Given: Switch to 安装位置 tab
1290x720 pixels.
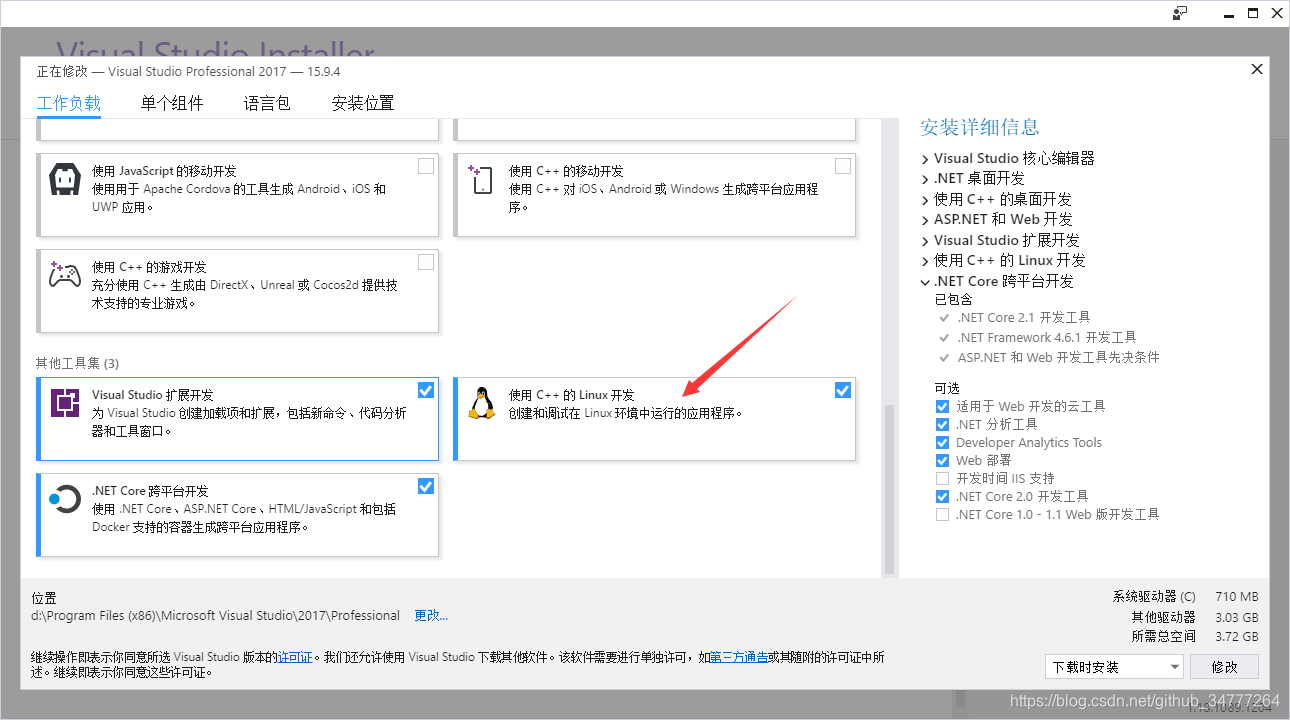Looking at the screenshot, I should (x=363, y=103).
